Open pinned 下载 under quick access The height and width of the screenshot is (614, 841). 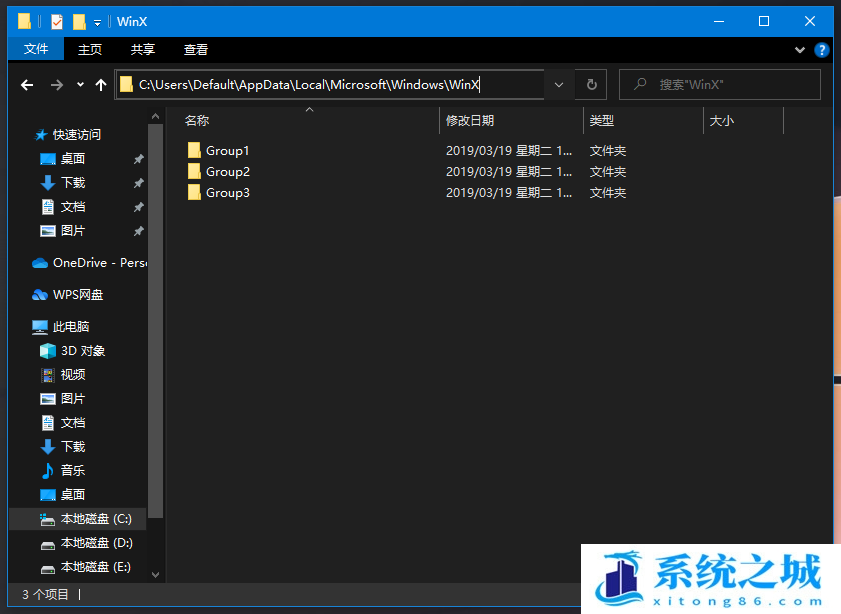pos(72,183)
